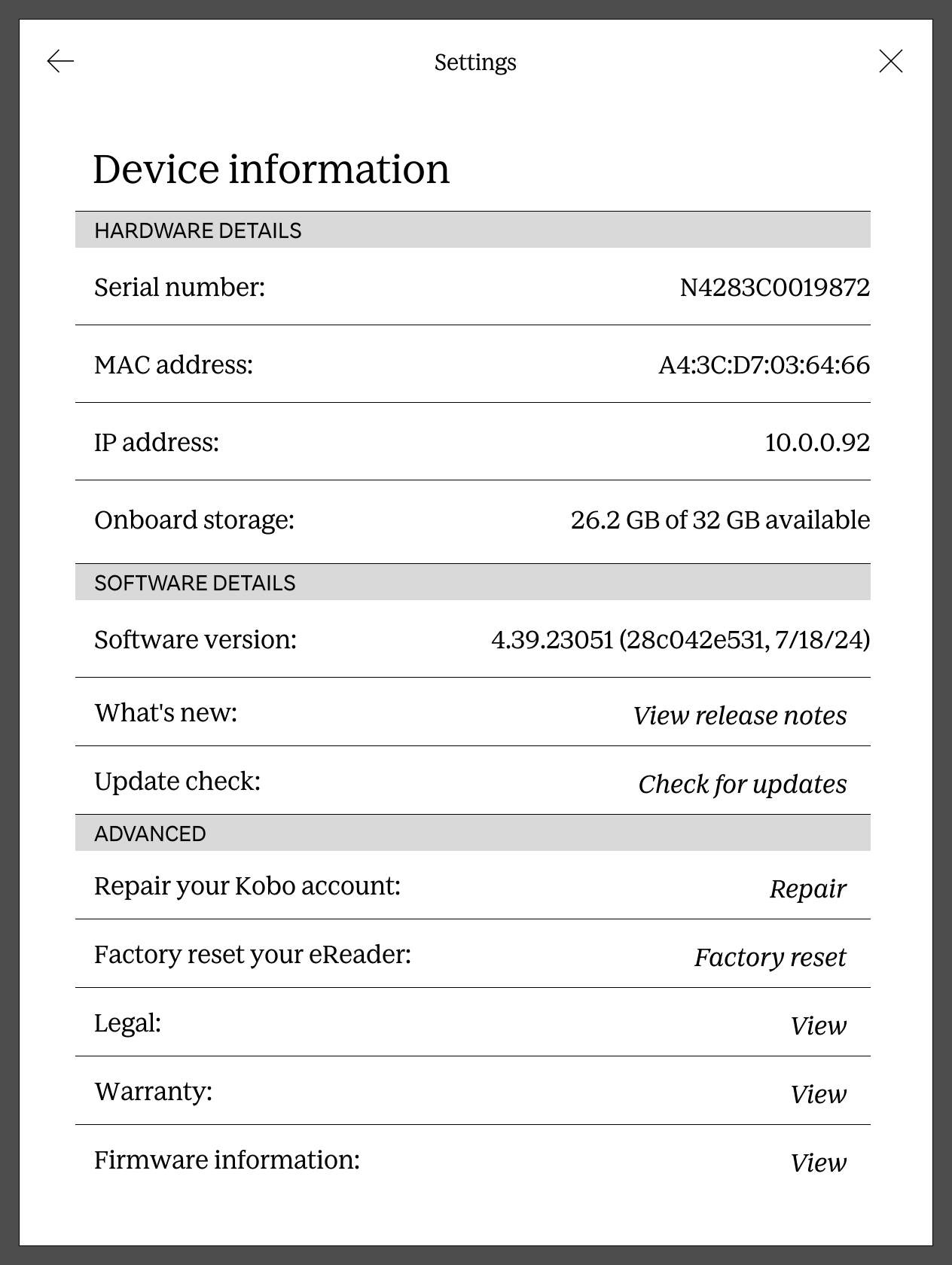Tap the ADVANCED section header
This screenshot has height=1265, width=952.
pyautogui.click(x=150, y=834)
